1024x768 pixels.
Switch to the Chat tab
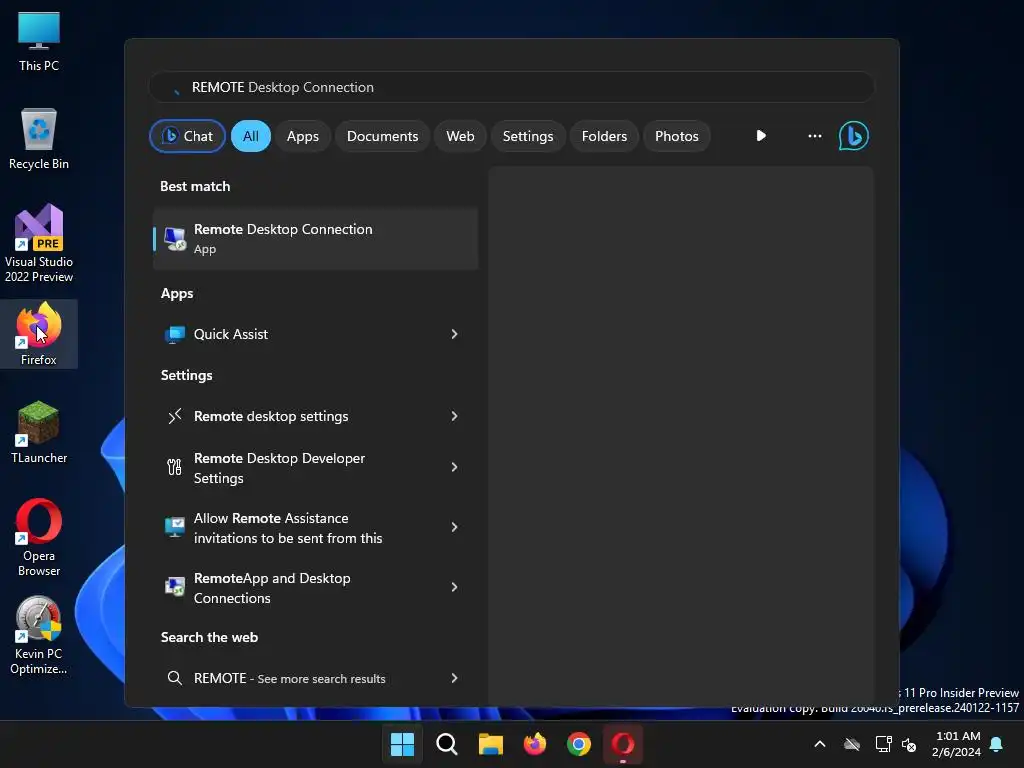coord(187,136)
